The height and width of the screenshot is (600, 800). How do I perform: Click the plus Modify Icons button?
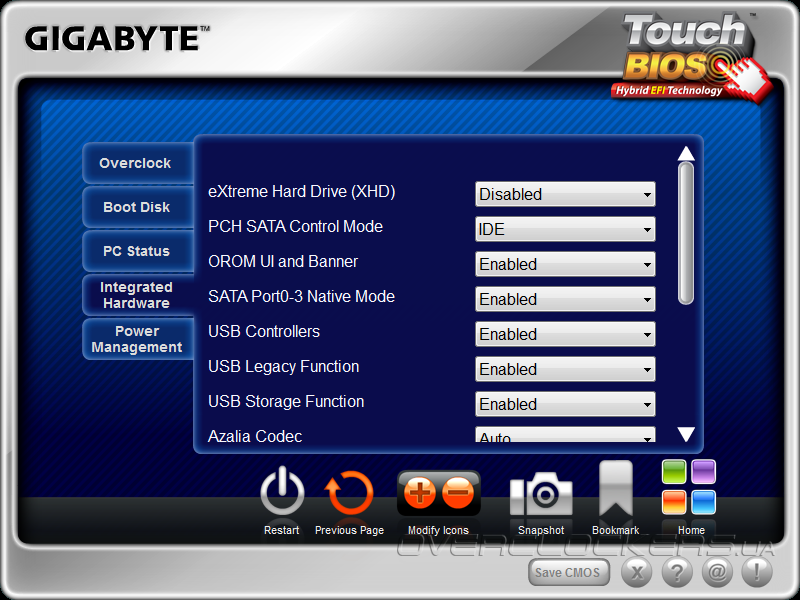click(x=419, y=493)
